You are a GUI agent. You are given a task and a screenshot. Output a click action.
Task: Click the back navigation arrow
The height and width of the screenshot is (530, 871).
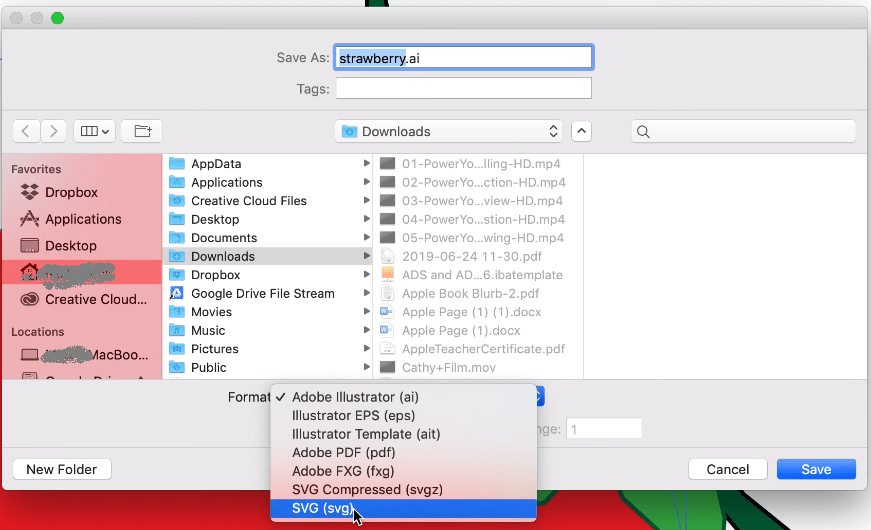click(x=26, y=131)
